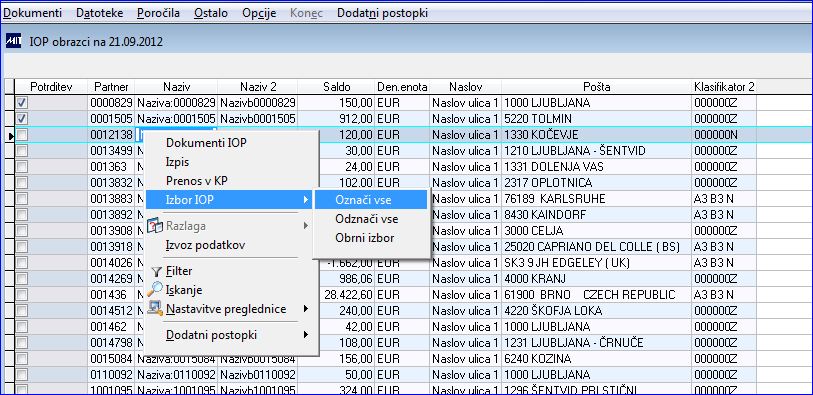The height and width of the screenshot is (395, 813).
Task: Select the 25020 CAPRIANO DEL COLLE cell
Action: click(596, 247)
